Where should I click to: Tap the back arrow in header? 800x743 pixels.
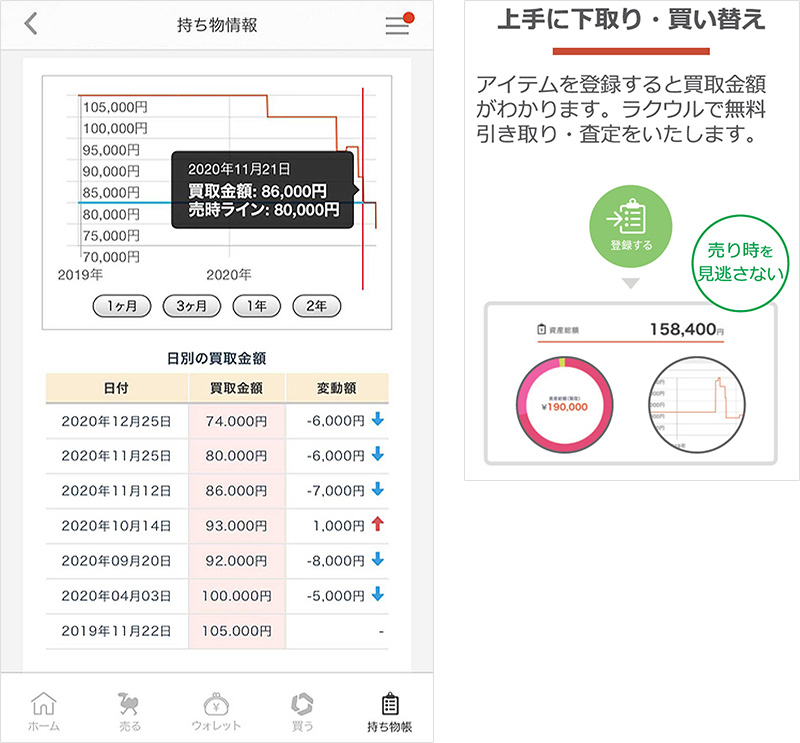[x=31, y=25]
